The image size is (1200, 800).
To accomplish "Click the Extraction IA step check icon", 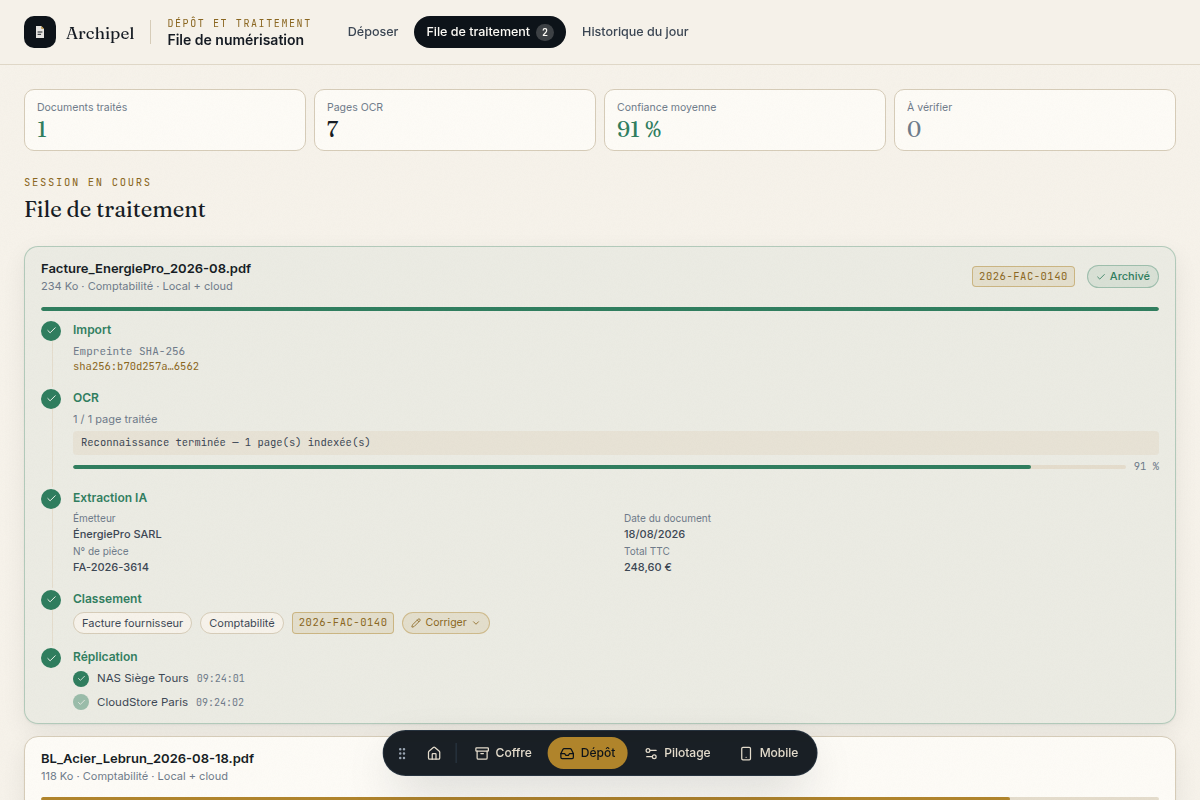I will [x=51, y=498].
